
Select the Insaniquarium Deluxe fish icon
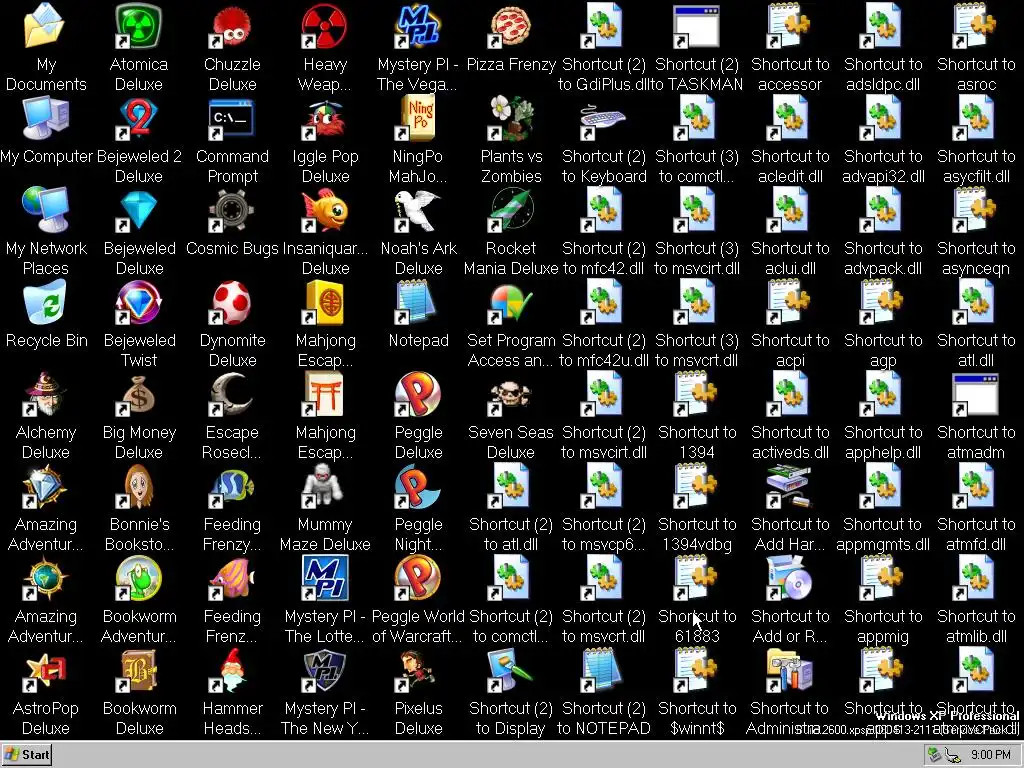[x=325, y=210]
